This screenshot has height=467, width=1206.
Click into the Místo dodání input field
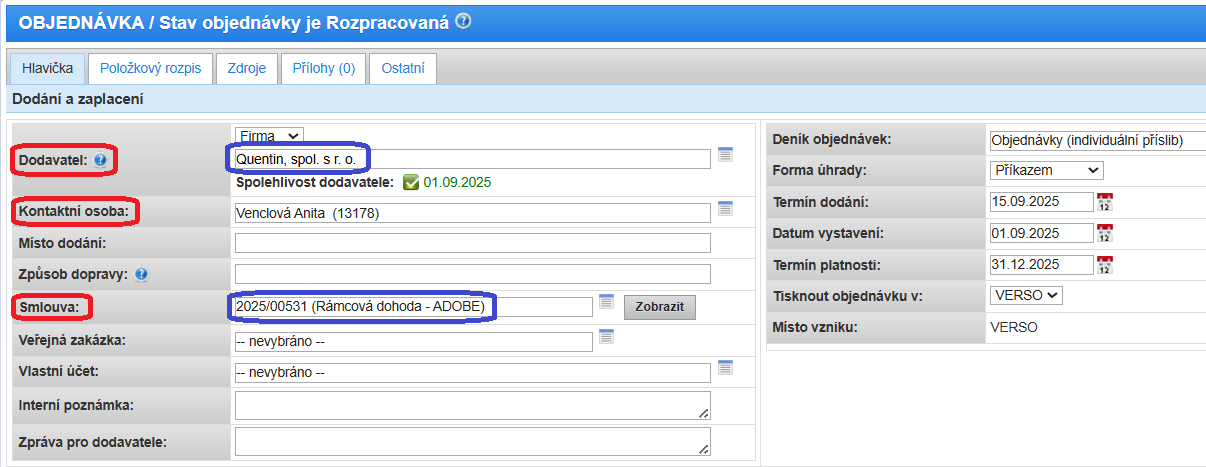(472, 243)
